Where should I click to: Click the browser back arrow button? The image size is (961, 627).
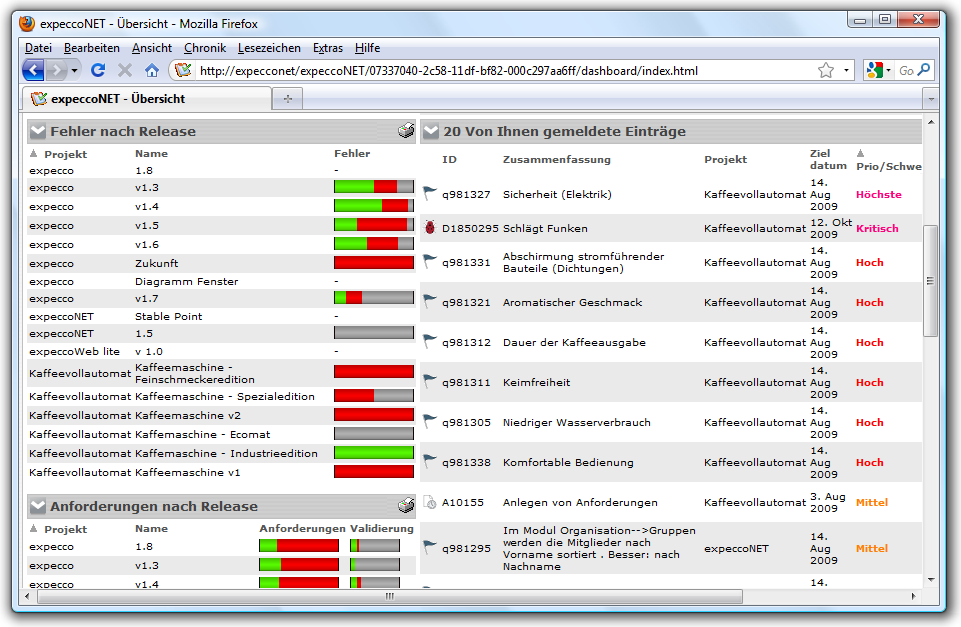pyautogui.click(x=33, y=70)
